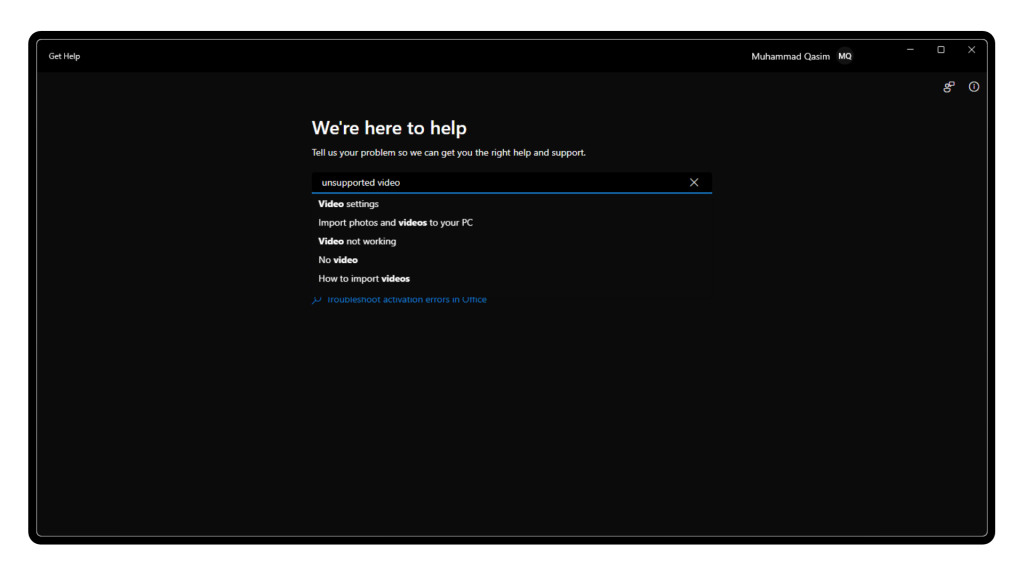Click the 'We're here to help' heading
Screen dimensions: 1024x576
[389, 128]
